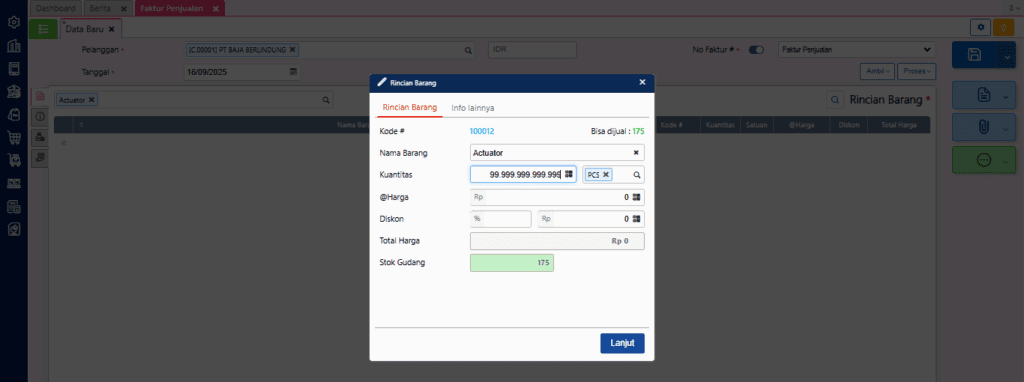Open calculator for @Harga field

tap(636, 197)
